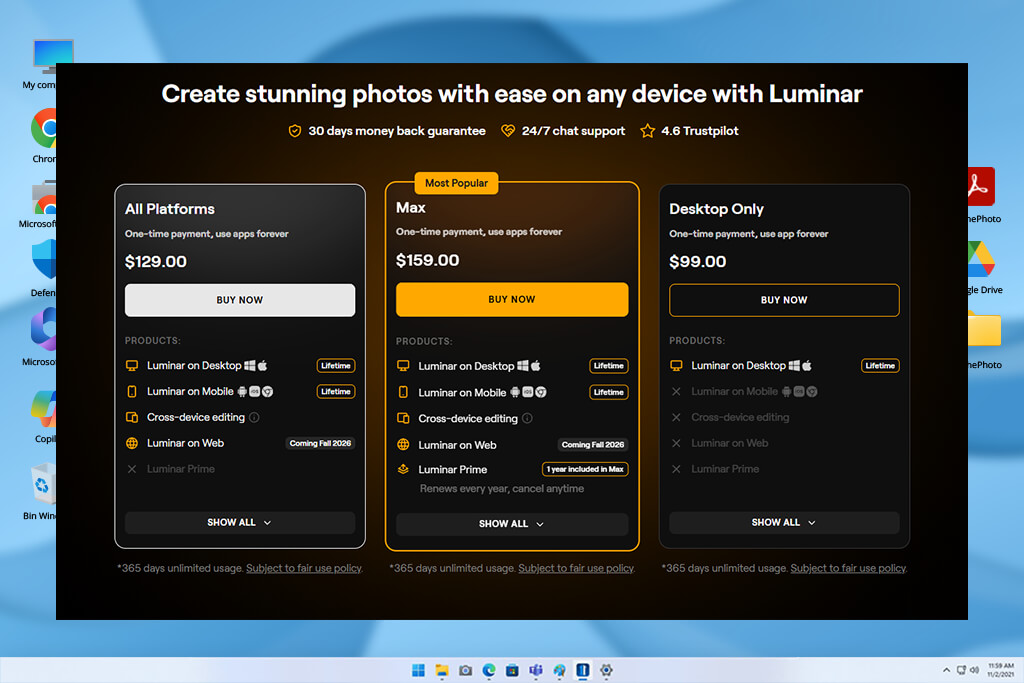Launch Microsoft Edge from the taskbar

coord(488,670)
